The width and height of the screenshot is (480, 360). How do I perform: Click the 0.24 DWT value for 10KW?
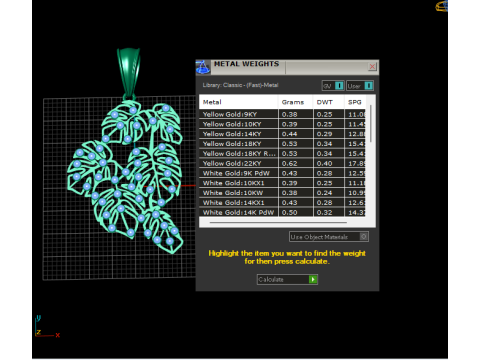coord(324,193)
